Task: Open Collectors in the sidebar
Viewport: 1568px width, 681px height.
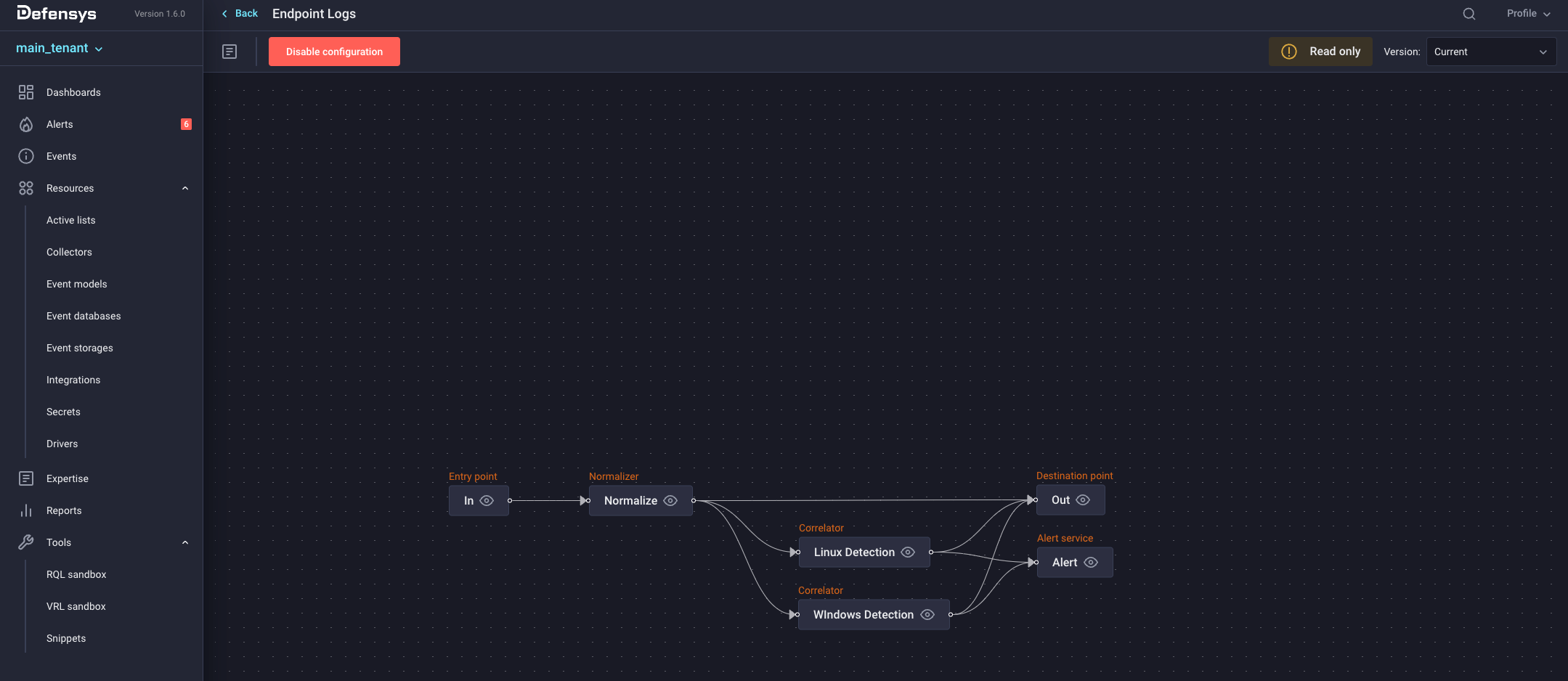Action: (x=69, y=252)
